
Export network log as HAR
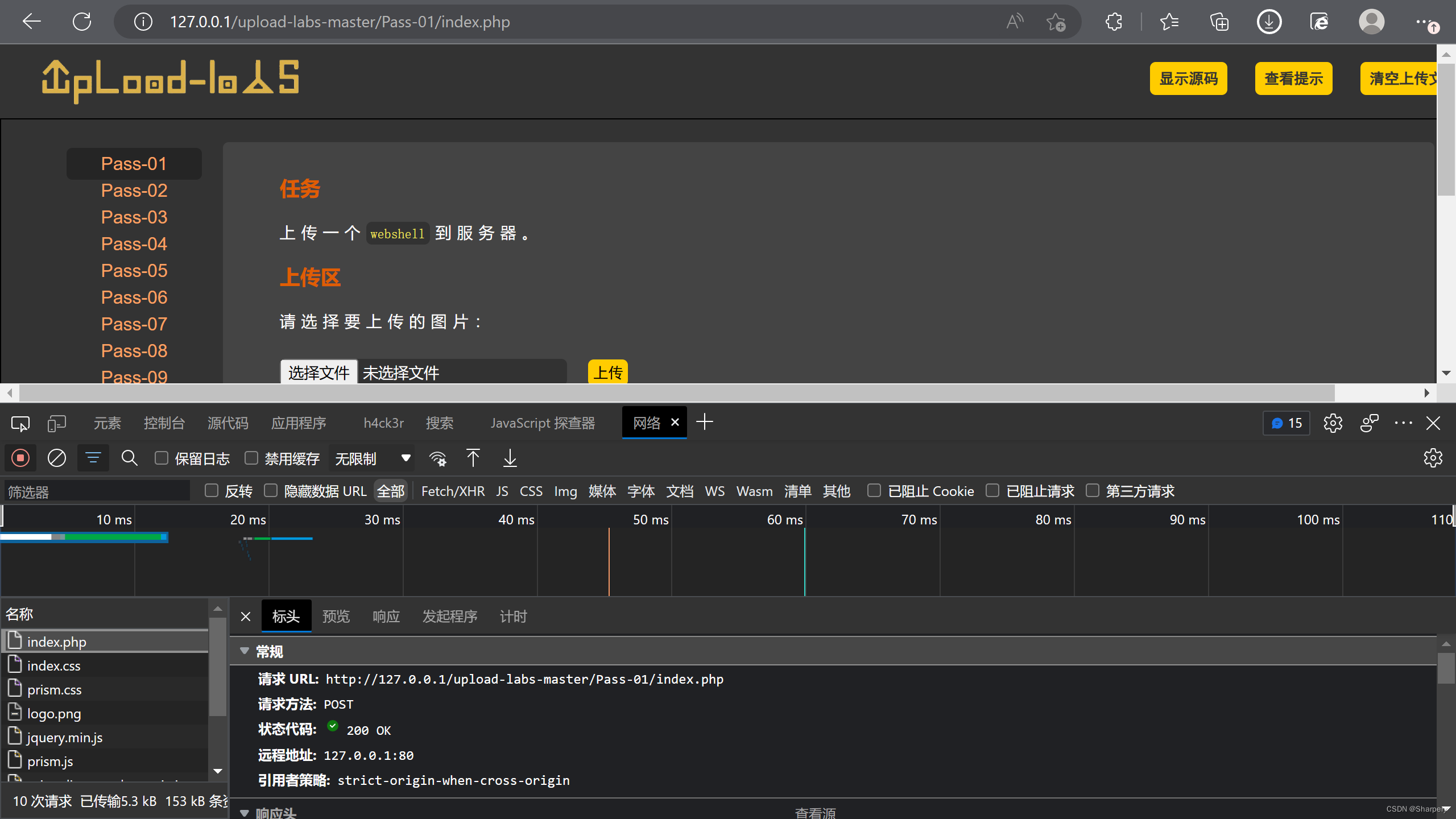(x=510, y=458)
